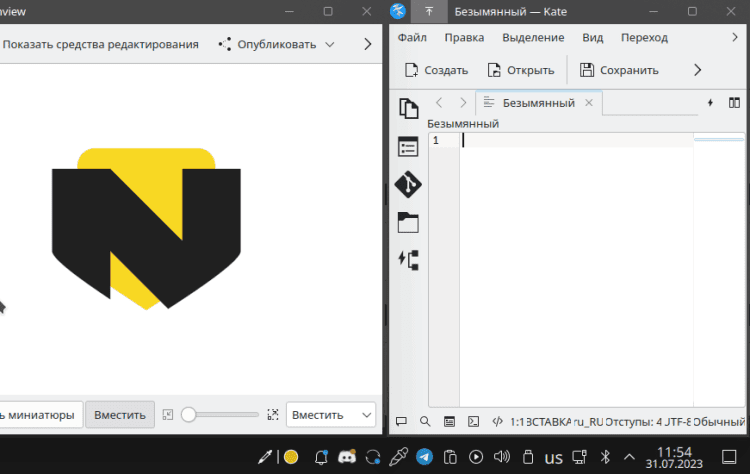Show the Filesystem Browser sidebar panel
The image size is (750, 474).
408,222
